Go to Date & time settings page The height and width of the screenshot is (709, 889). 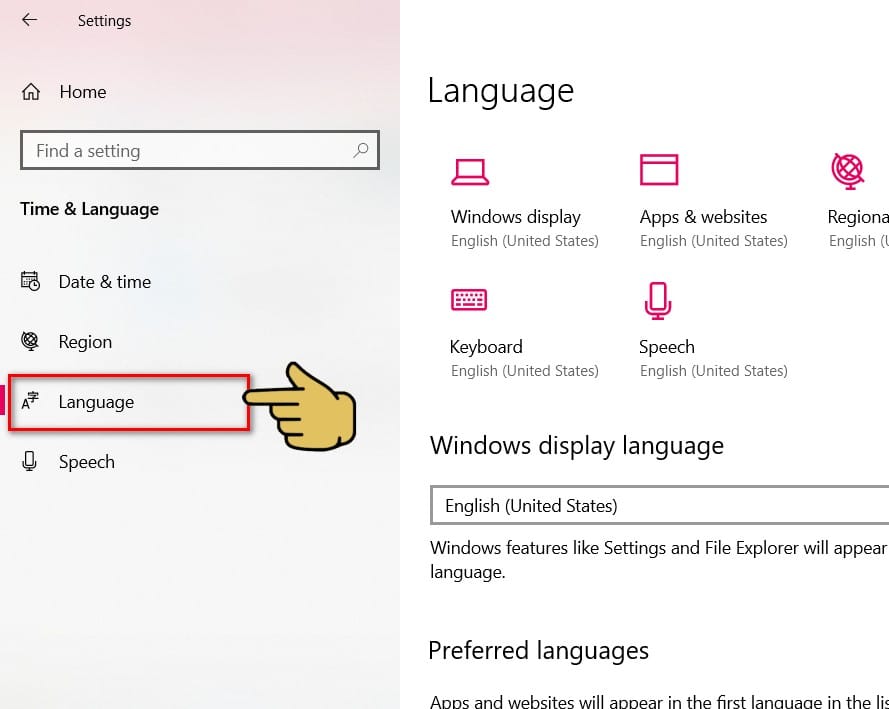tap(105, 282)
